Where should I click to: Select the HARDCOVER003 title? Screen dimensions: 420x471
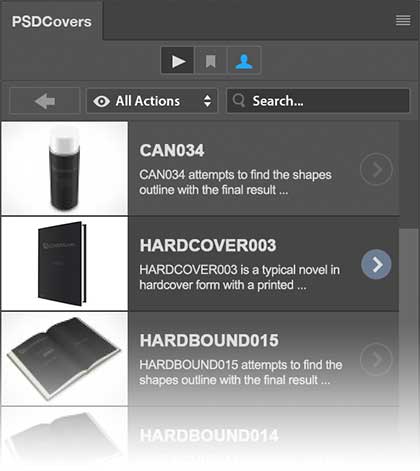tap(208, 245)
